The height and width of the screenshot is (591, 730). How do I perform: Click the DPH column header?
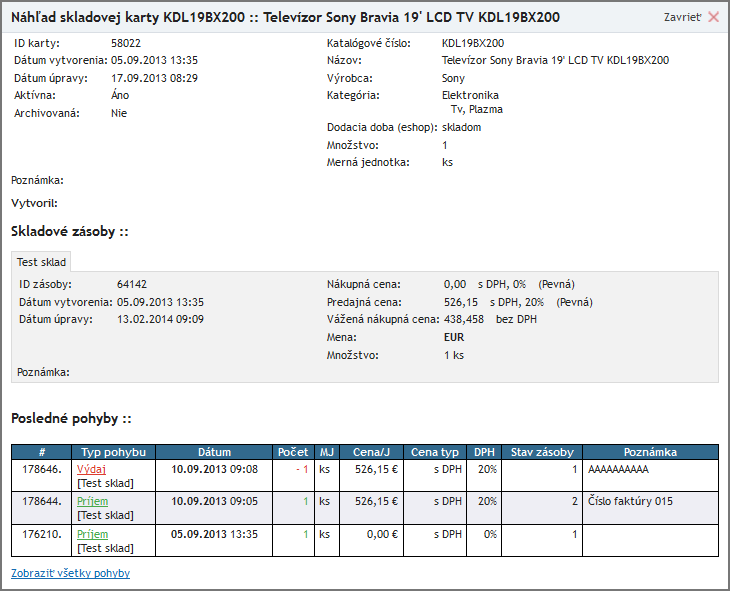pyautogui.click(x=484, y=452)
